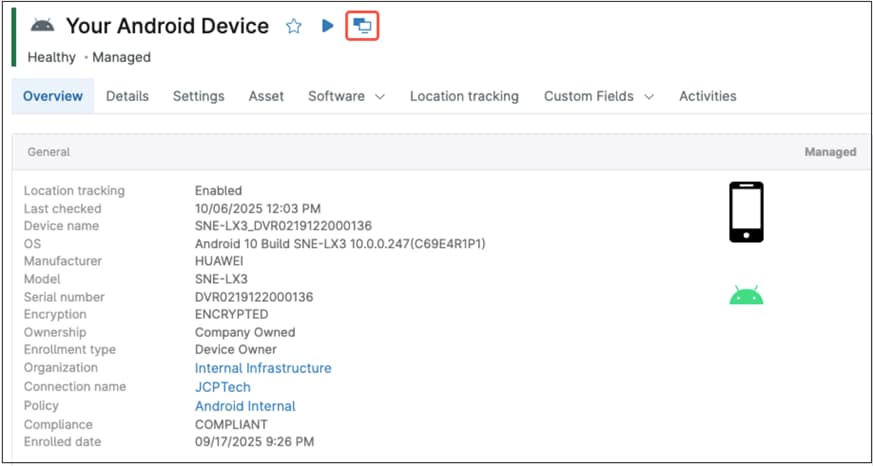Open the Internal Infrastructure organization link

[263, 368]
